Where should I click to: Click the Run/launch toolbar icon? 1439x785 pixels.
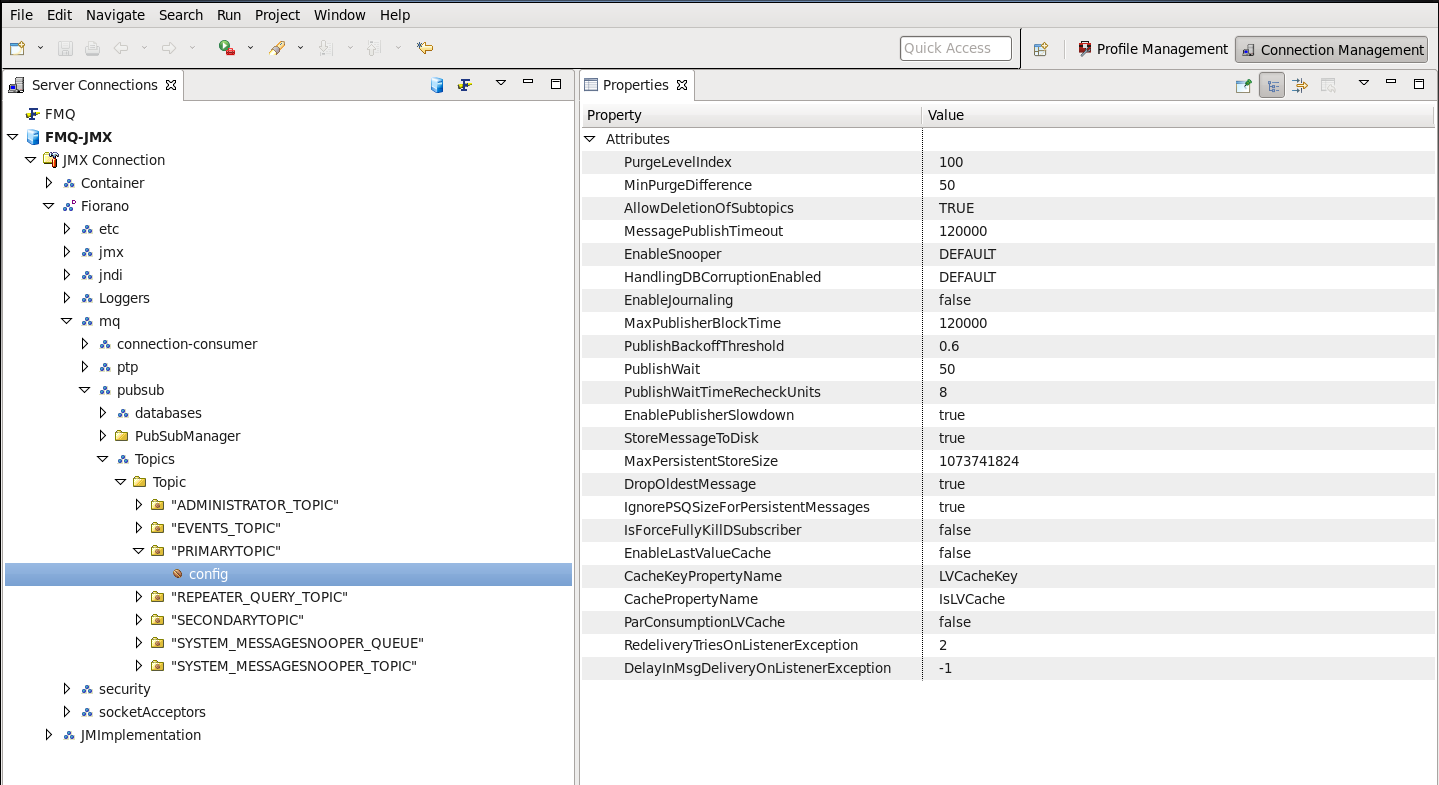click(x=227, y=48)
